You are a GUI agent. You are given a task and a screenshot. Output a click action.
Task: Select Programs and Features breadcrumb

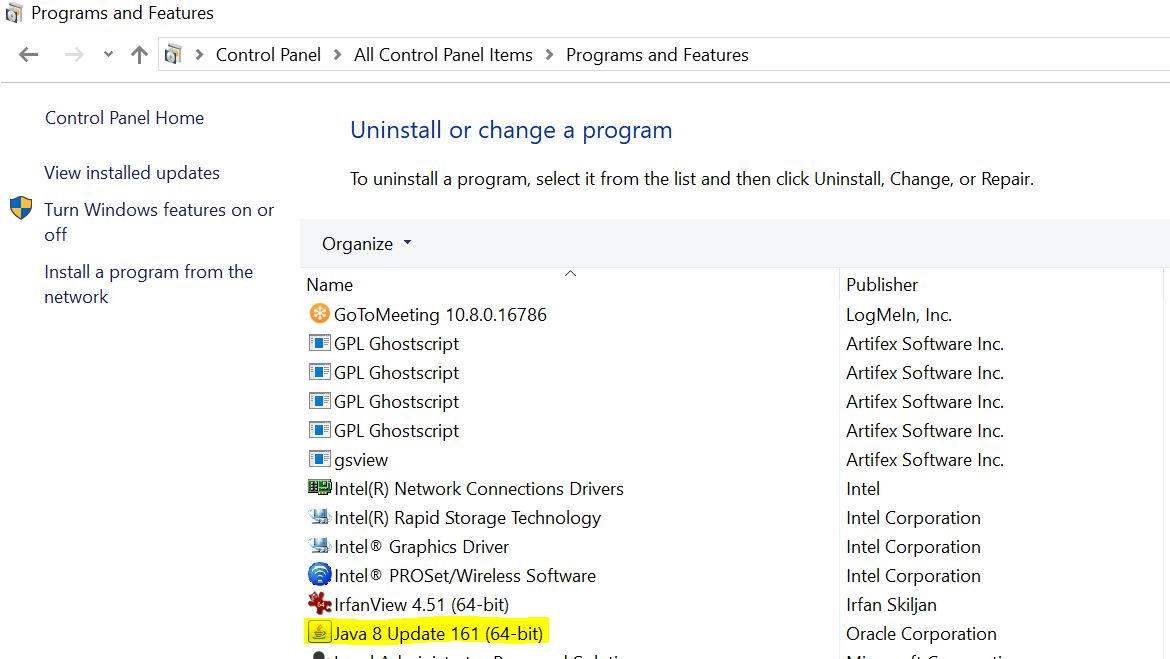coord(657,54)
